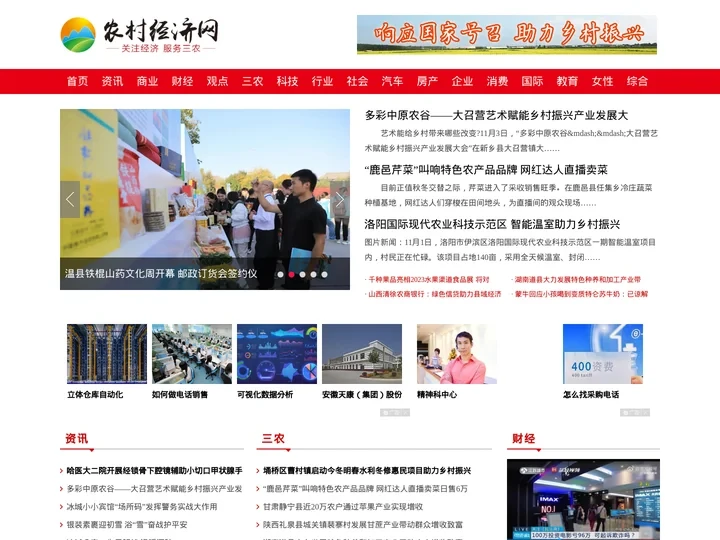Viewport: 720px width, 540px height.
Task: Click caption text 怎么找采购电话
Action: point(591,394)
